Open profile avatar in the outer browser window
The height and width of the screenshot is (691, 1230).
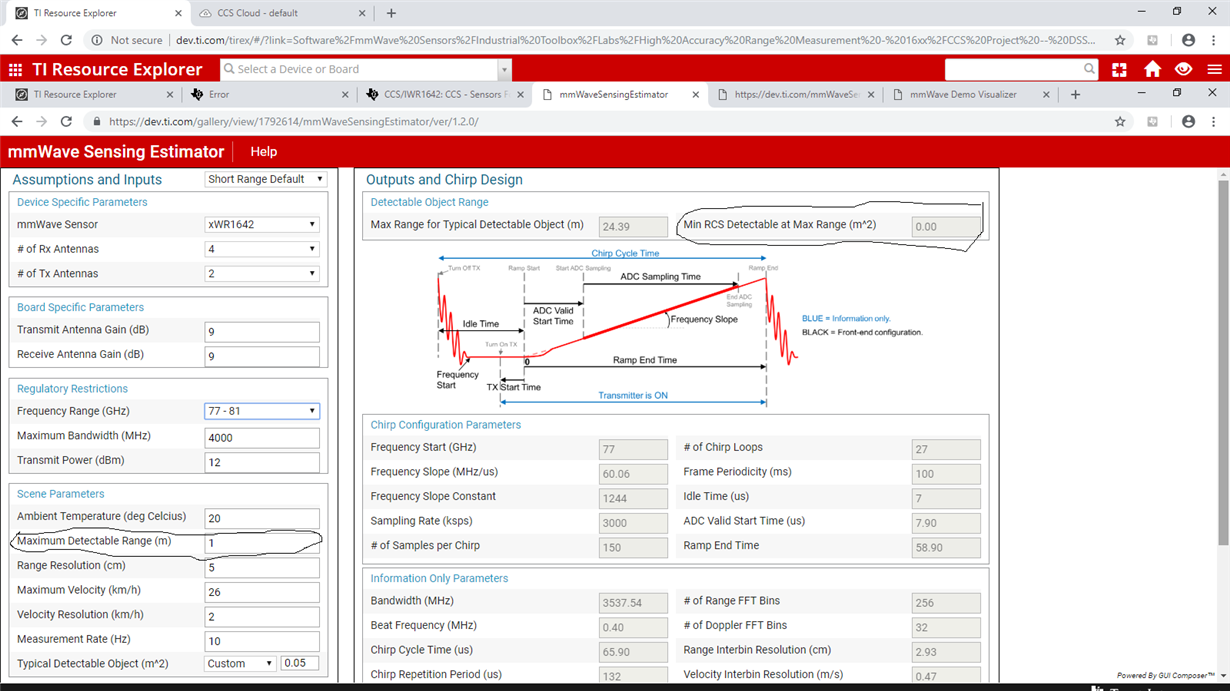1188,40
